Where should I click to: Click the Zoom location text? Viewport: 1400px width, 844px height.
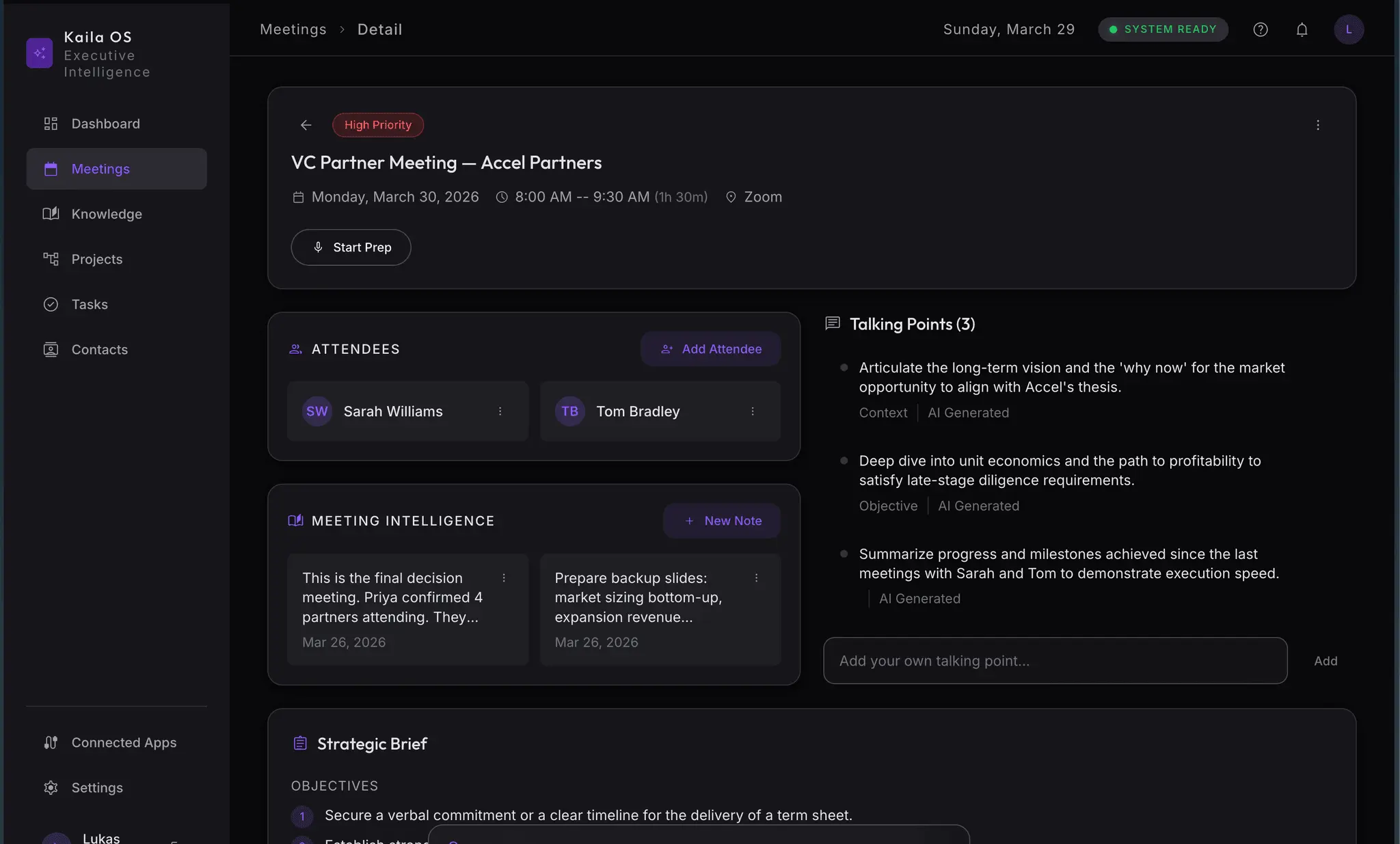(x=763, y=197)
